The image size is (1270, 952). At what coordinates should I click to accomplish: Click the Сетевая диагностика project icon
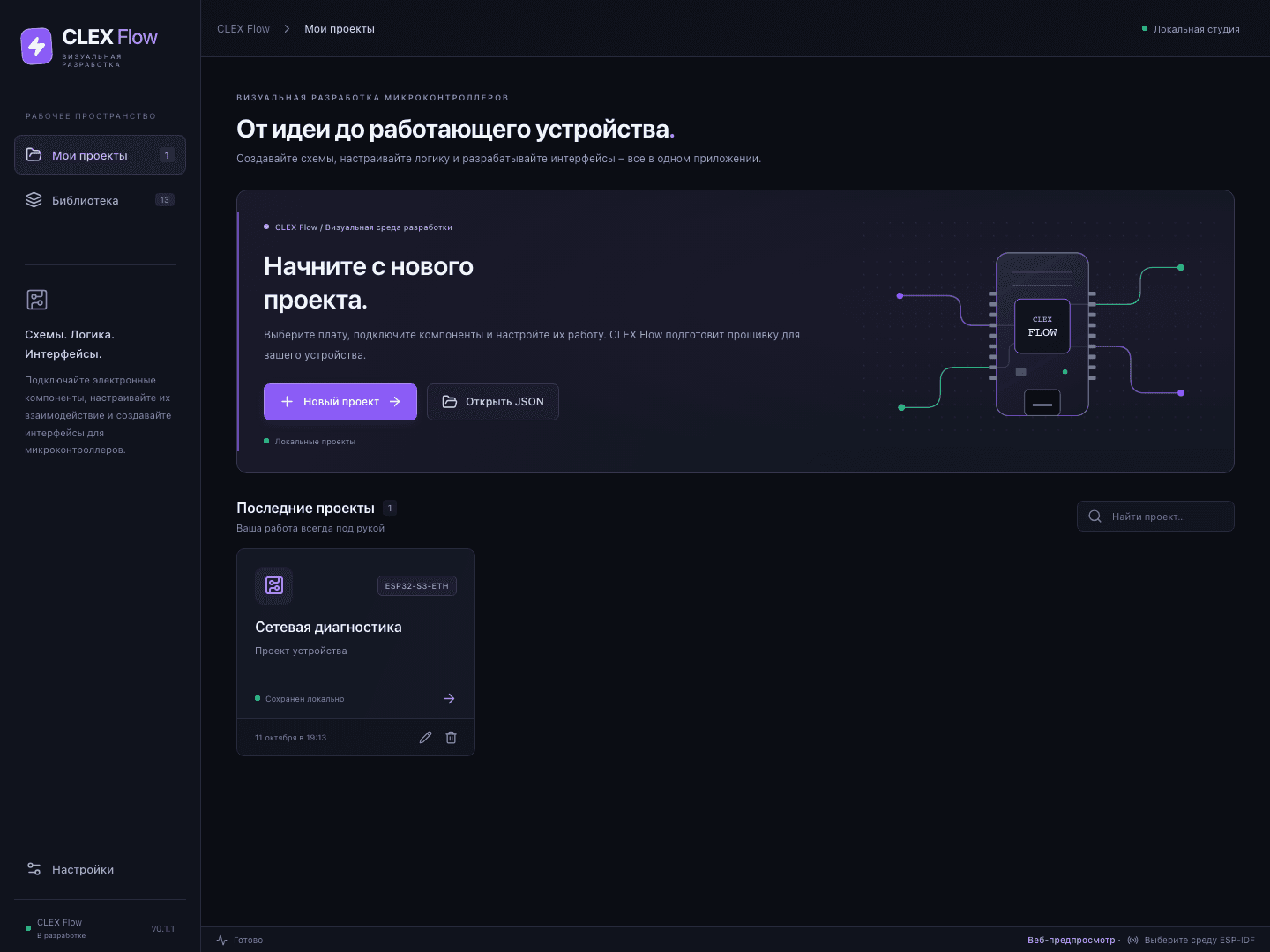(x=274, y=585)
